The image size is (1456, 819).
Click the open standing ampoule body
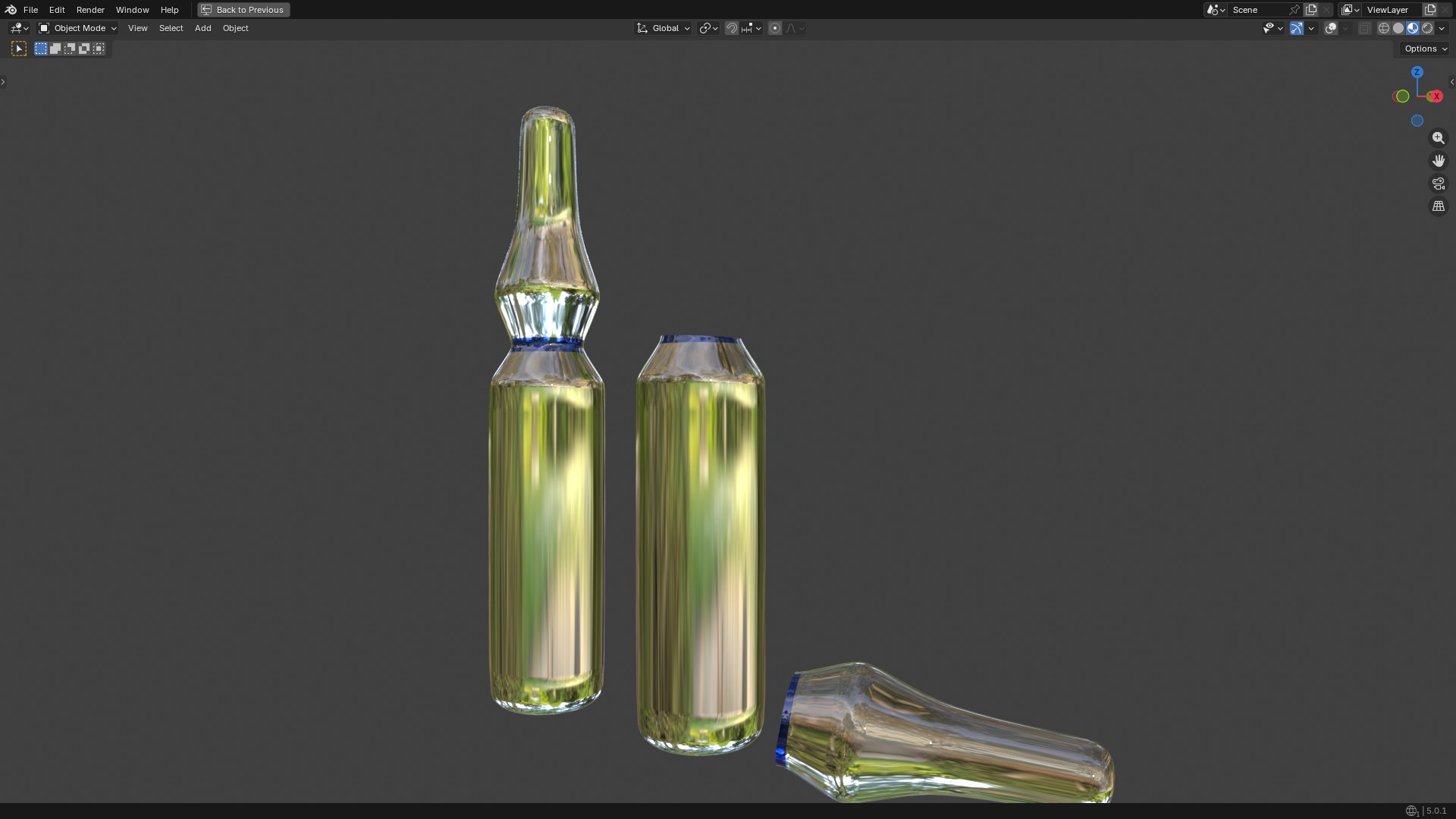(x=701, y=546)
